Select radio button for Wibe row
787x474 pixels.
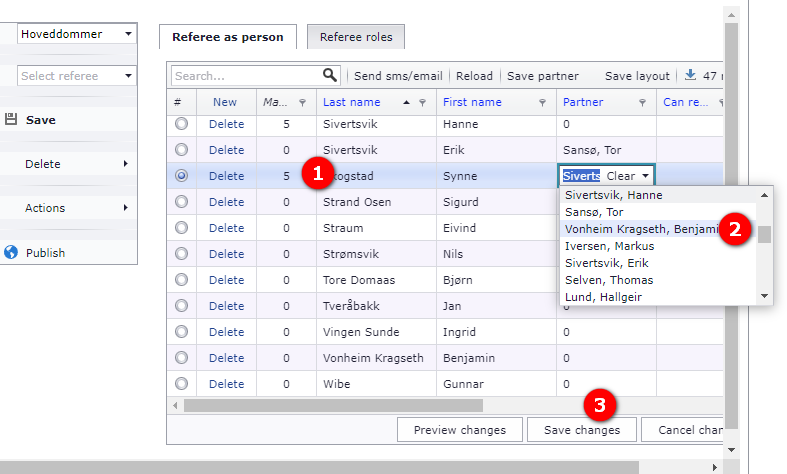[182, 384]
